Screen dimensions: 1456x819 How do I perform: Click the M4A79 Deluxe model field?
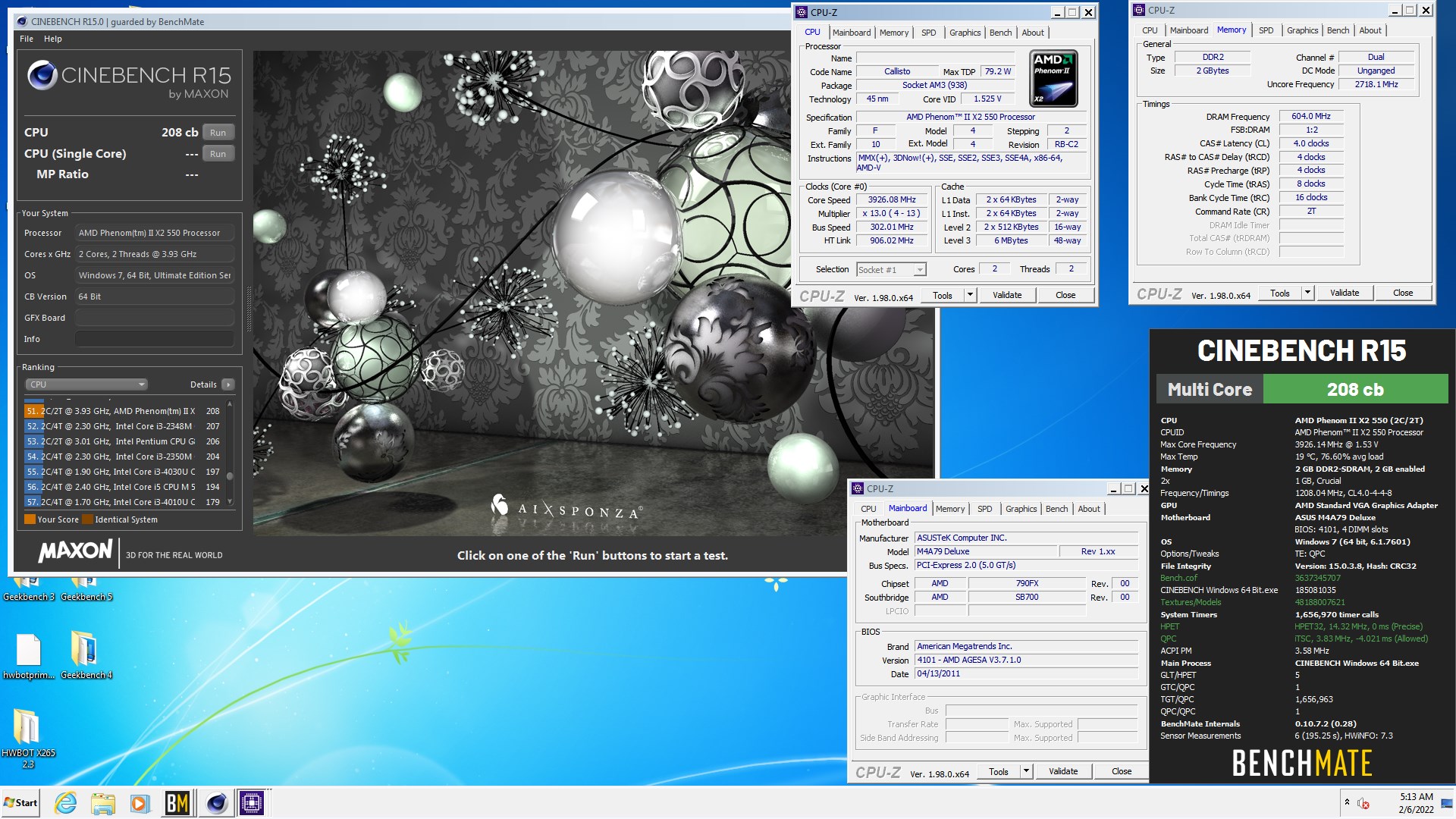[984, 551]
